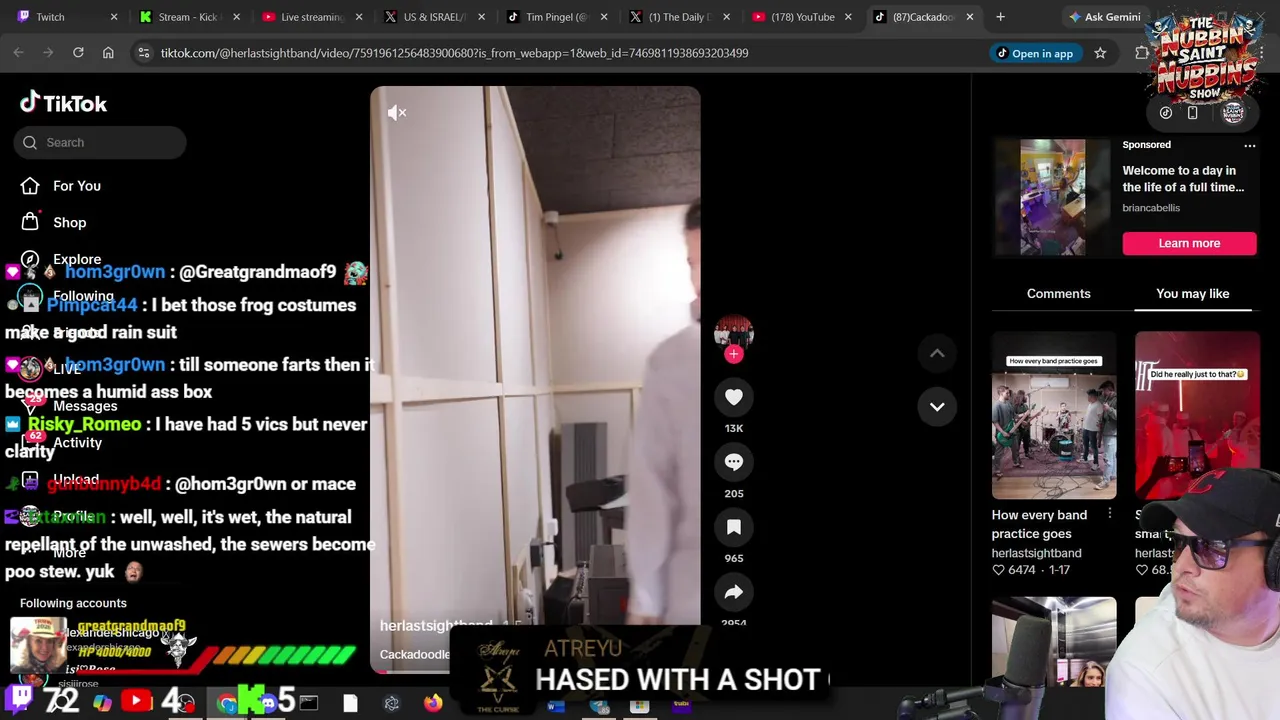Bookmark this page with the star icon

click(x=1100, y=53)
